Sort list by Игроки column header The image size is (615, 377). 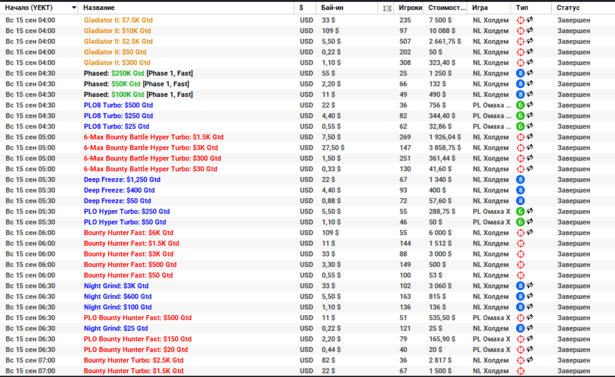point(410,8)
